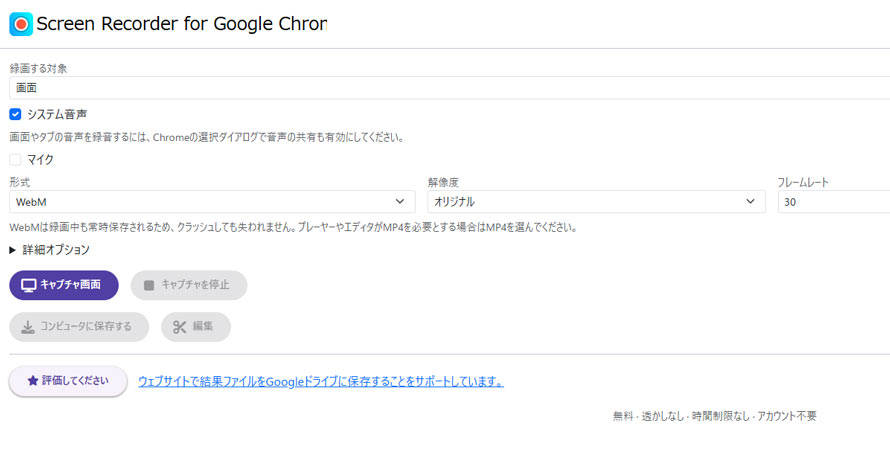Open the Googleドライブ save support link

click(x=321, y=382)
